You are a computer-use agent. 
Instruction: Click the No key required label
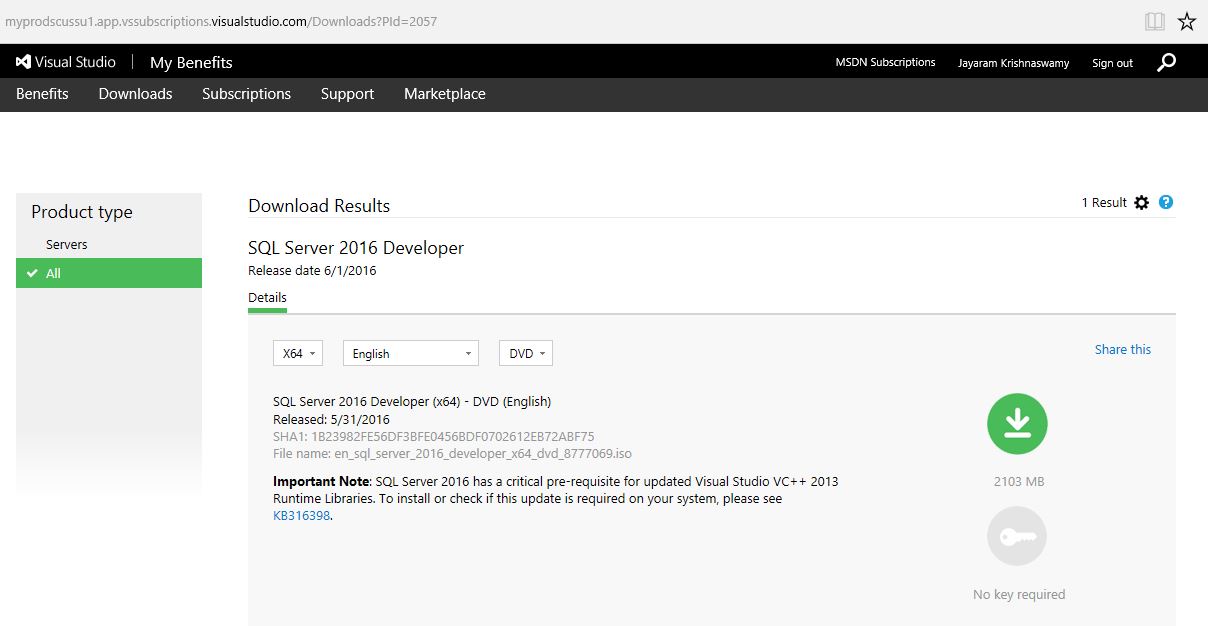point(1019,594)
